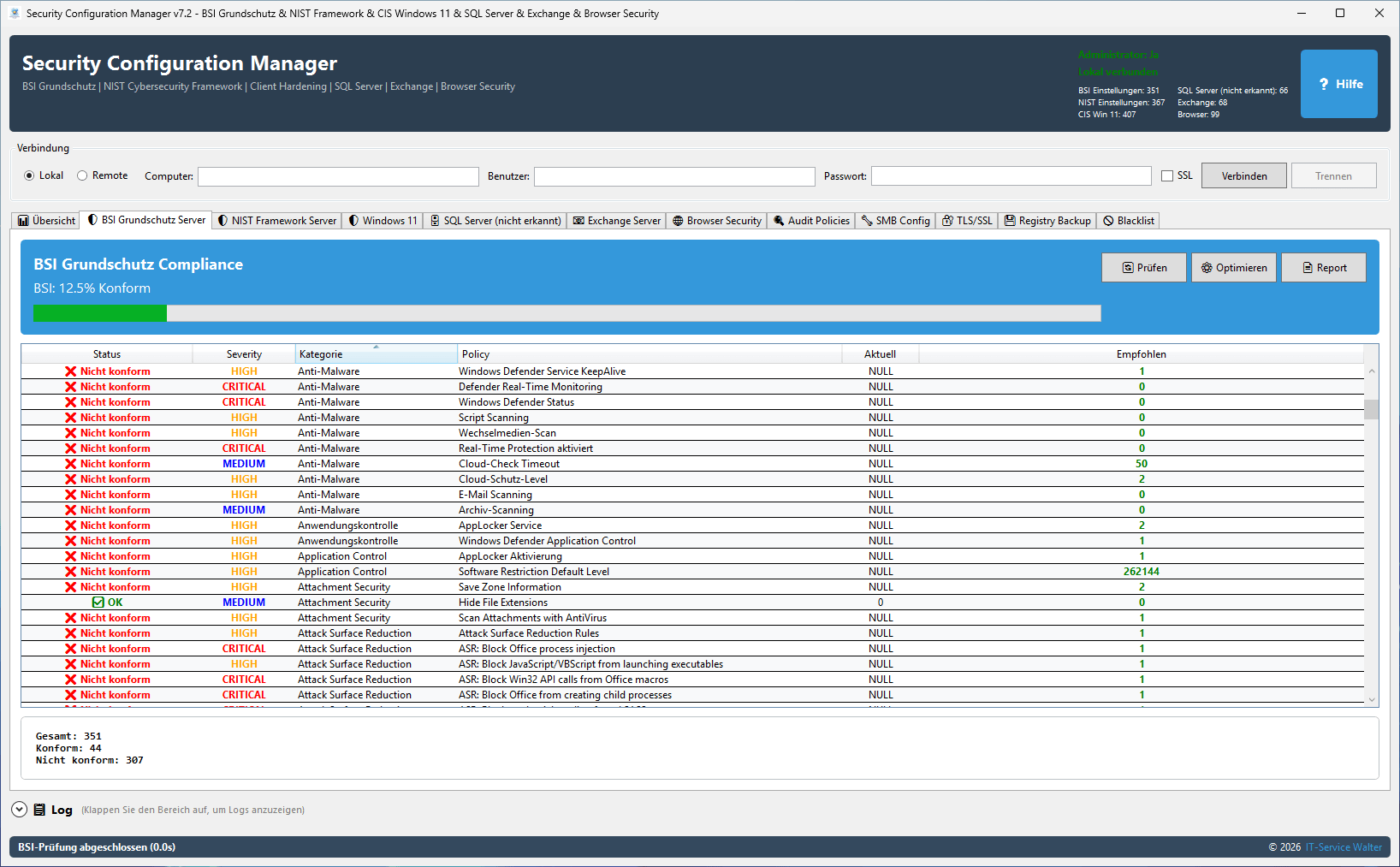This screenshot has width=1400, height=867.
Task: Click the Exchange Server tab mail icon
Action: coord(579,221)
